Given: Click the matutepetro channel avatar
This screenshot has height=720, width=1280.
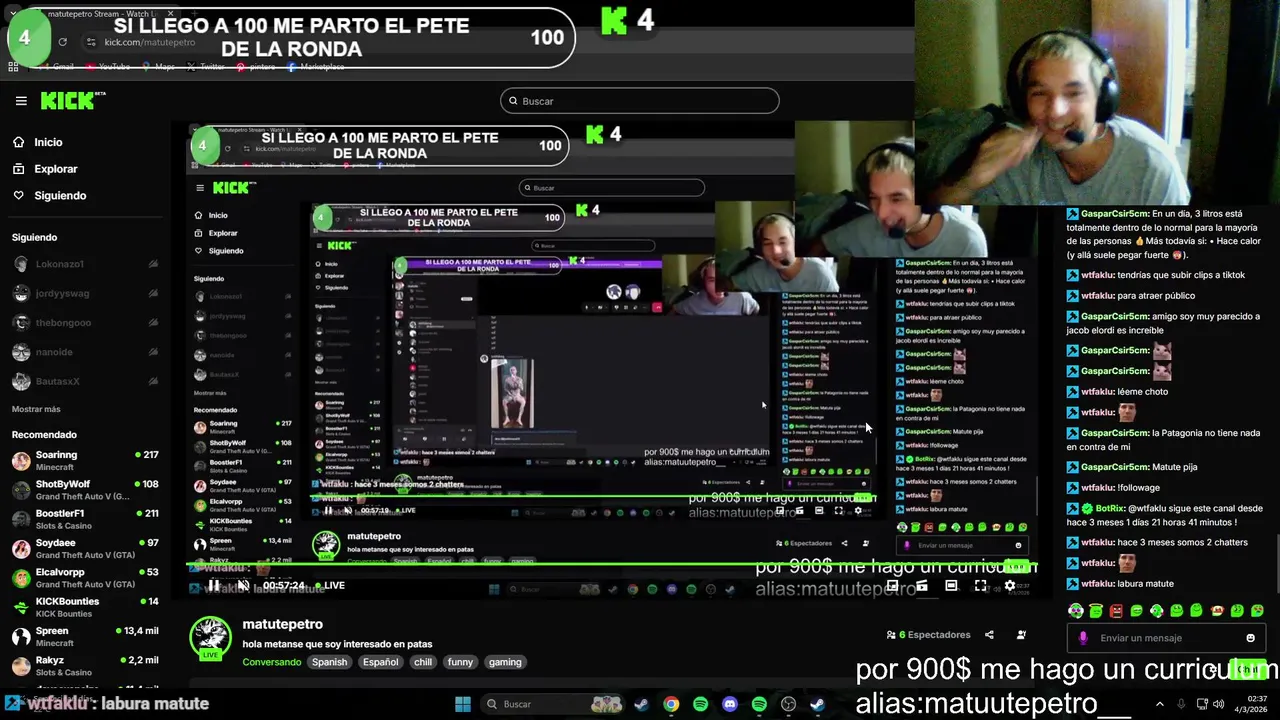Looking at the screenshot, I should click(210, 638).
